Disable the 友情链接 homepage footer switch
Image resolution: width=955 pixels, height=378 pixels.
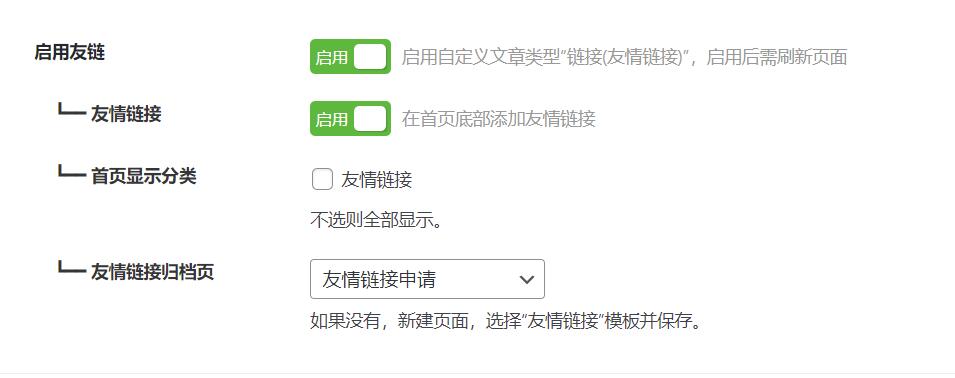[350, 118]
